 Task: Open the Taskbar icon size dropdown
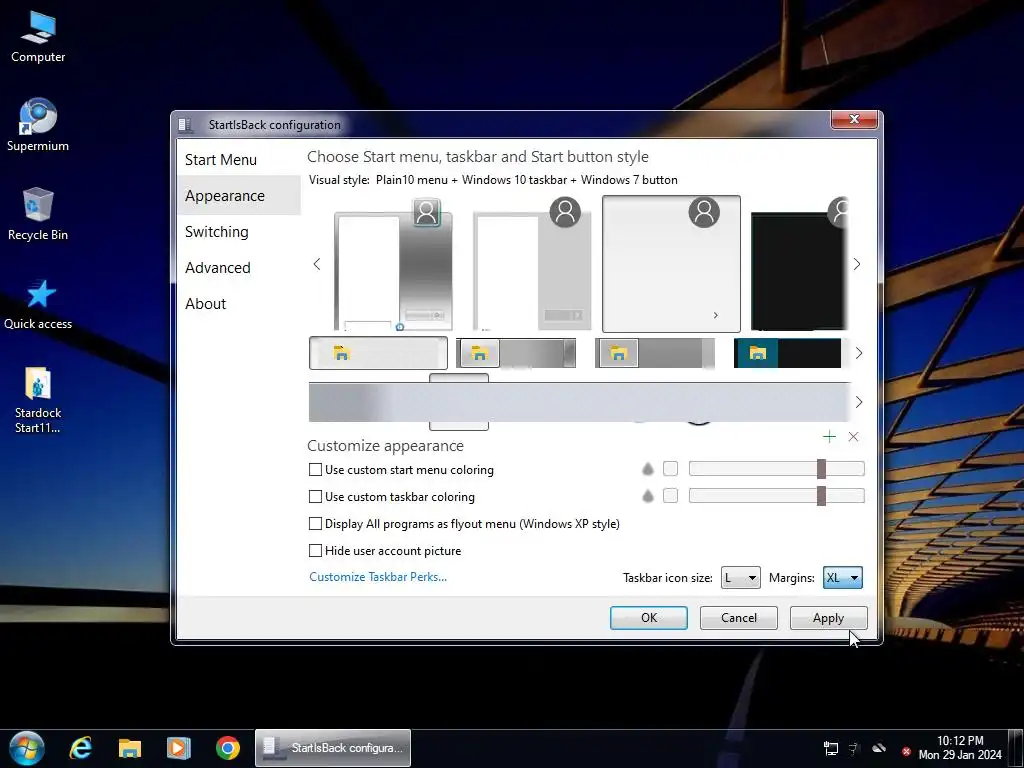click(741, 577)
